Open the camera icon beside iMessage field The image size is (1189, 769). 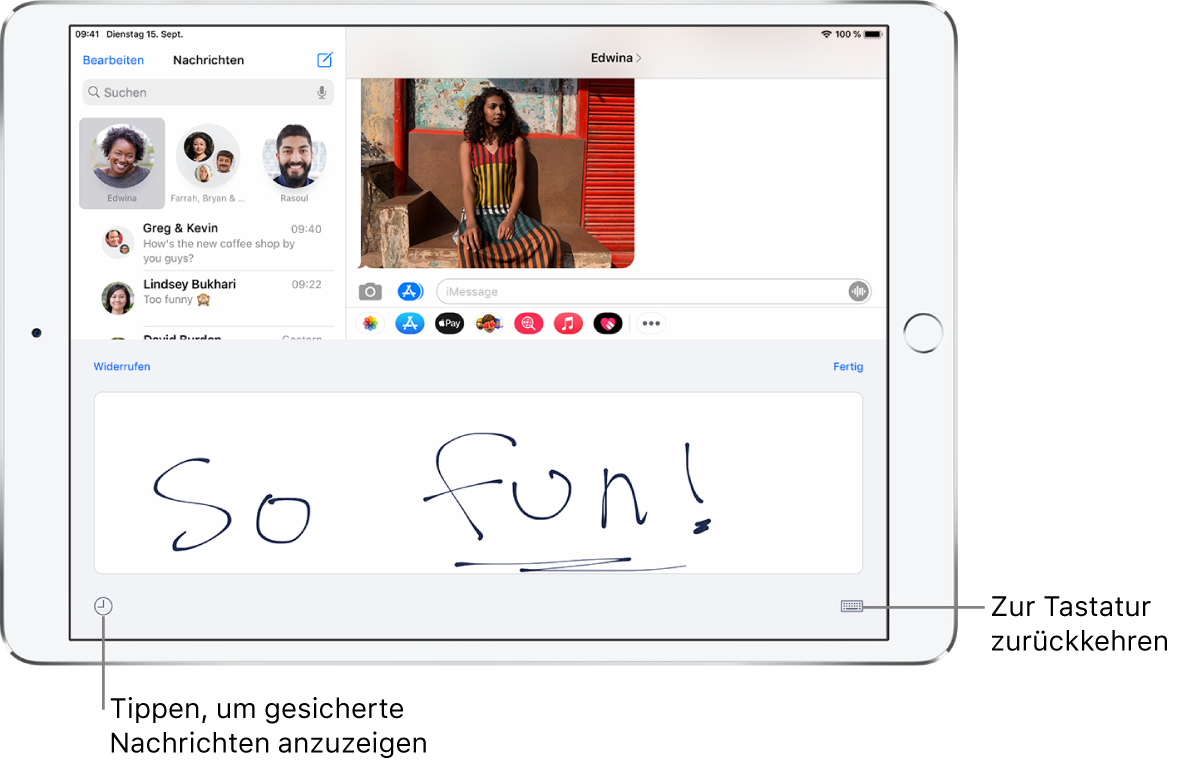pyautogui.click(x=370, y=291)
